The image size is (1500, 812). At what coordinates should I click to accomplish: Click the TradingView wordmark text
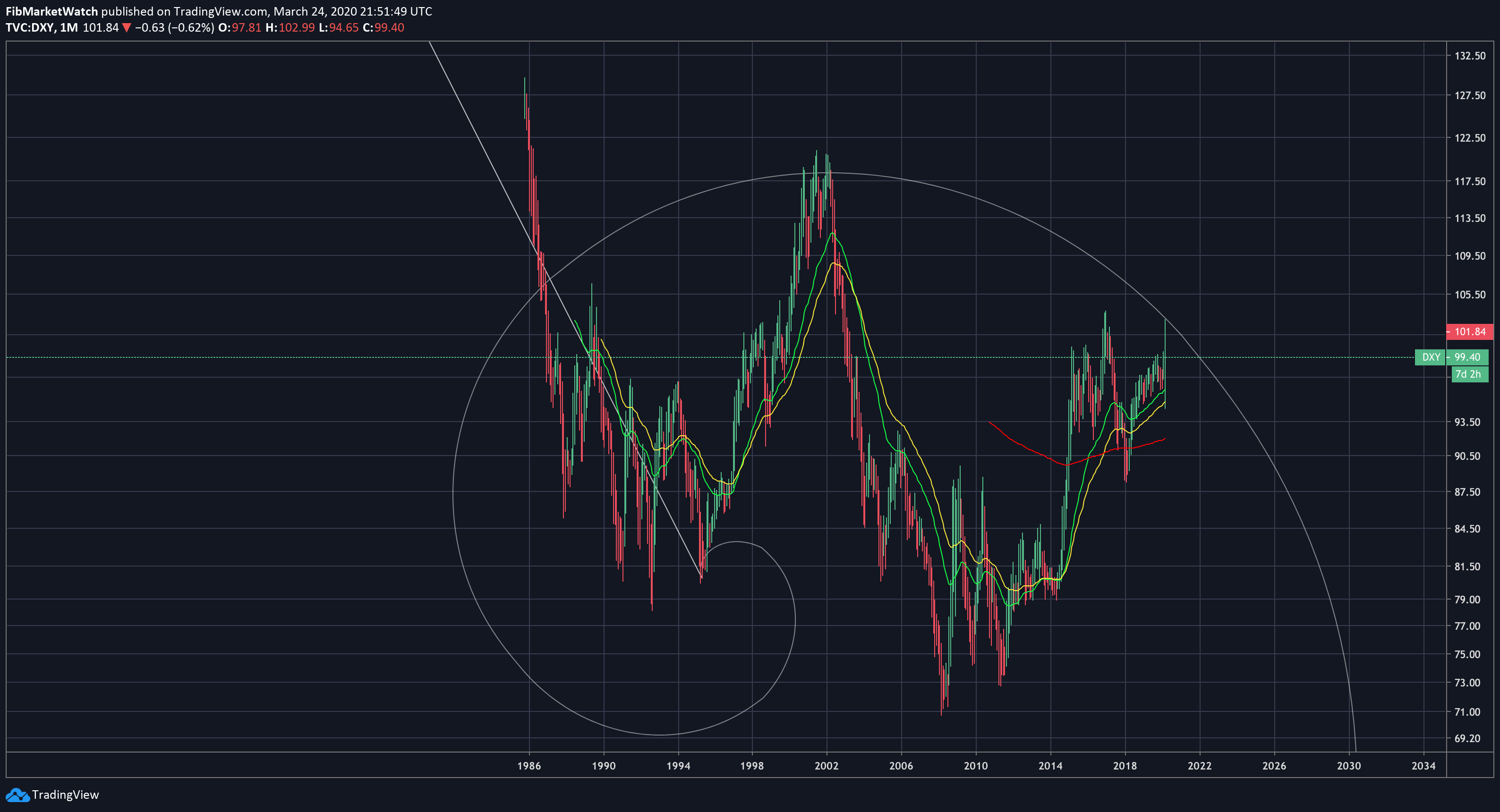(x=65, y=795)
